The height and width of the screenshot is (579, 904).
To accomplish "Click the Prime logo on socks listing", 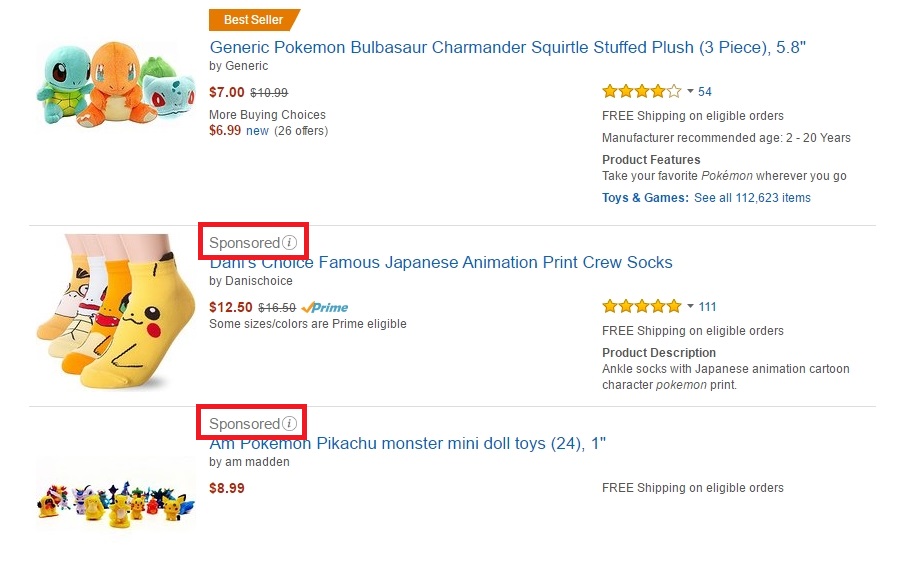I will point(325,308).
